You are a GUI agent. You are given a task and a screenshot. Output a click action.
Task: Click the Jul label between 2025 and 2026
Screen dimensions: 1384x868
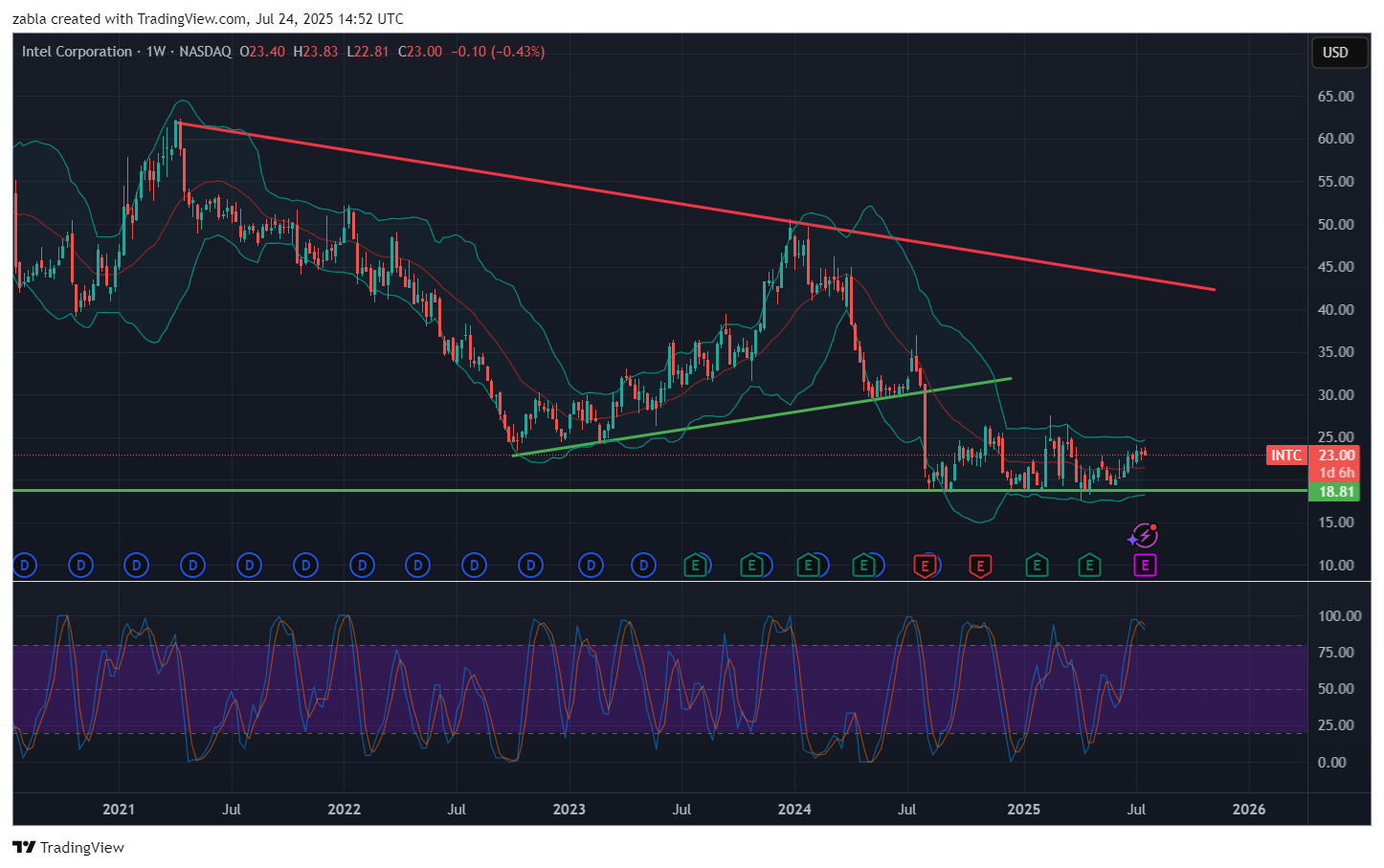[x=1136, y=810]
